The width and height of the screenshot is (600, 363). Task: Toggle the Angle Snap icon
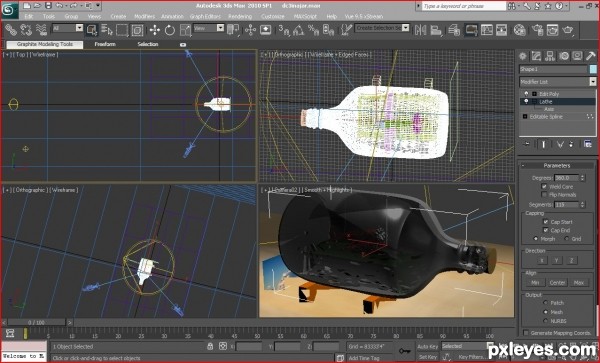click(298, 30)
